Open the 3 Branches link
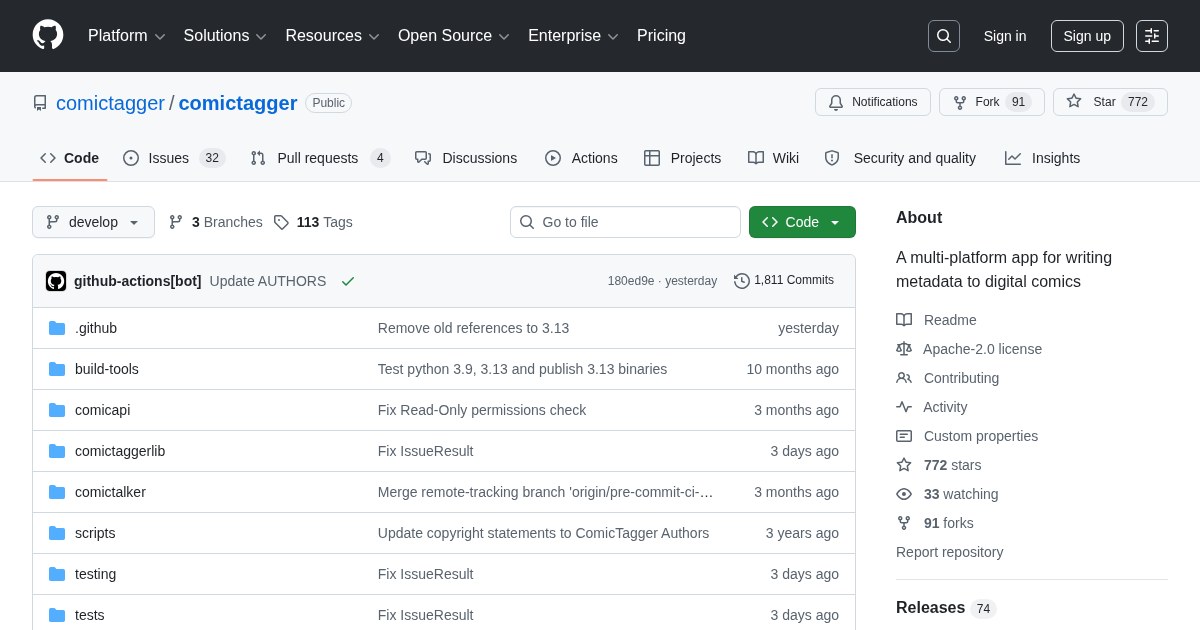The height and width of the screenshot is (630, 1200). click(x=215, y=222)
